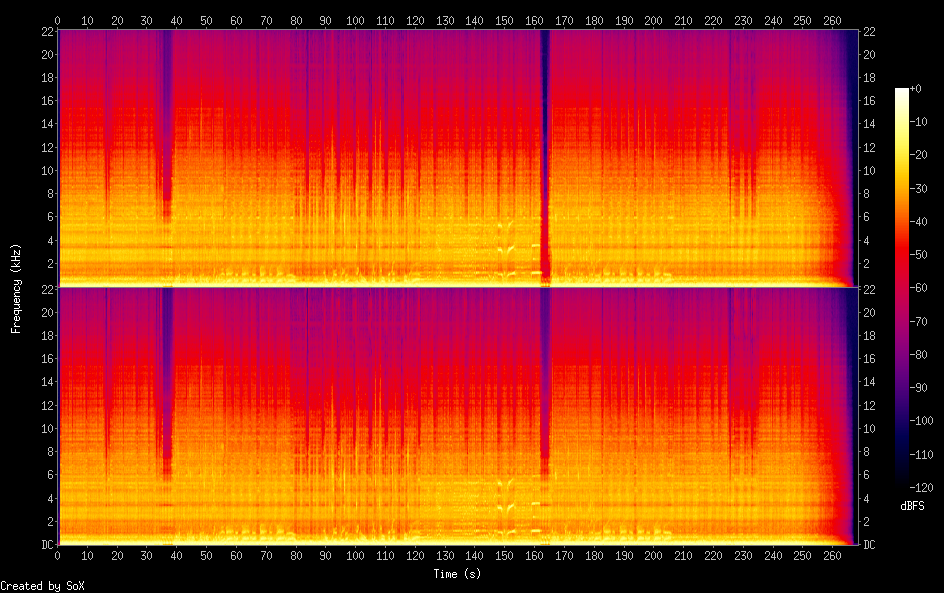
Task: Click the dBFS color scale gradient bar
Action: [x=901, y=288]
